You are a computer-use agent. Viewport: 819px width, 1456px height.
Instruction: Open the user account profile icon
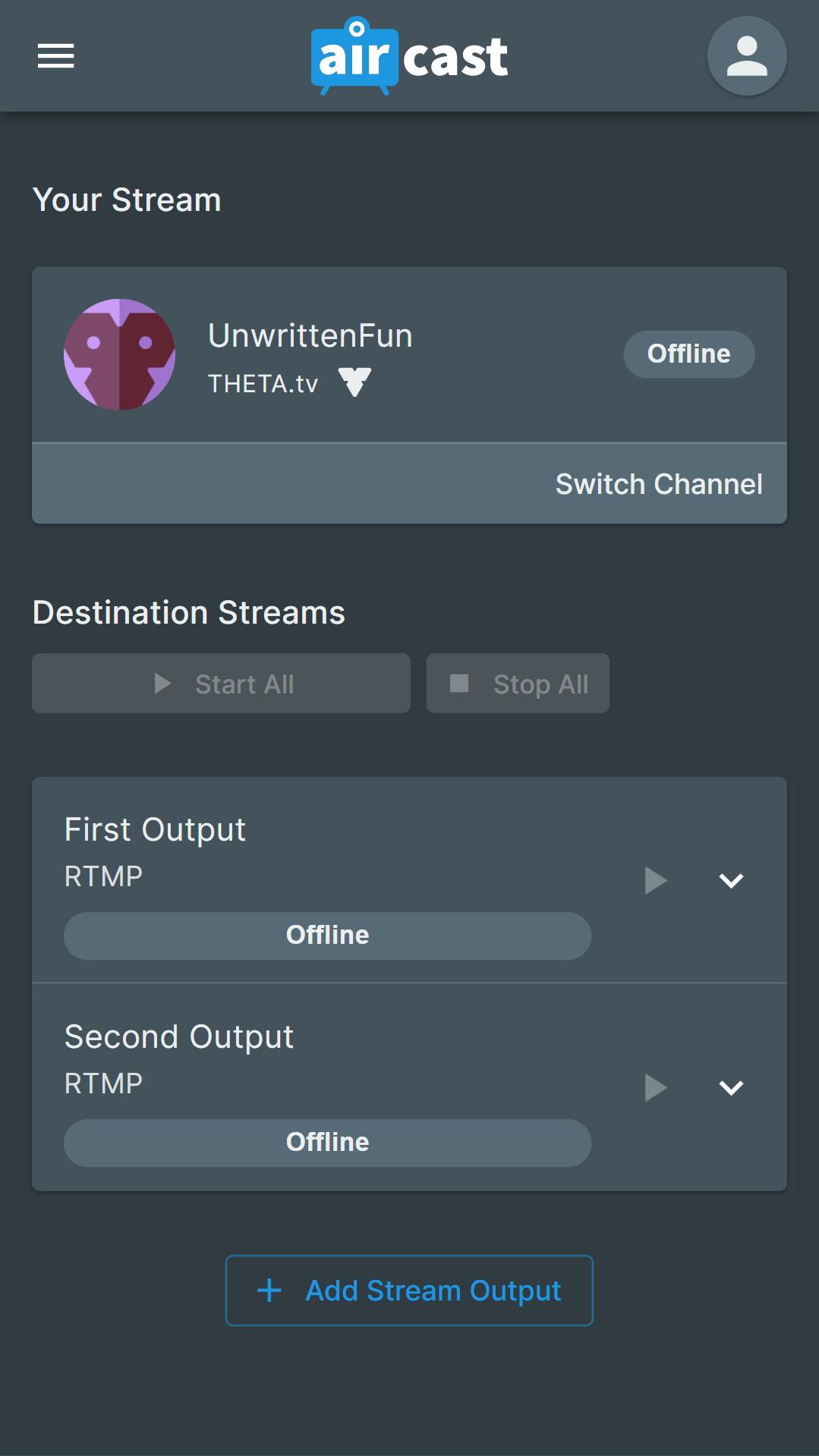click(746, 56)
